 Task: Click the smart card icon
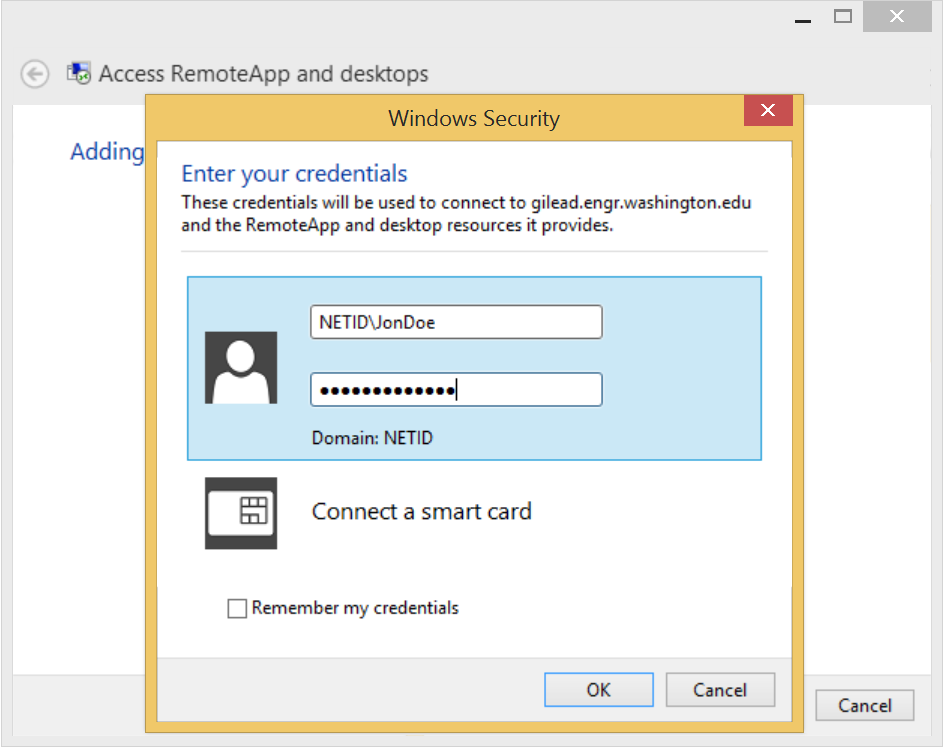point(241,513)
